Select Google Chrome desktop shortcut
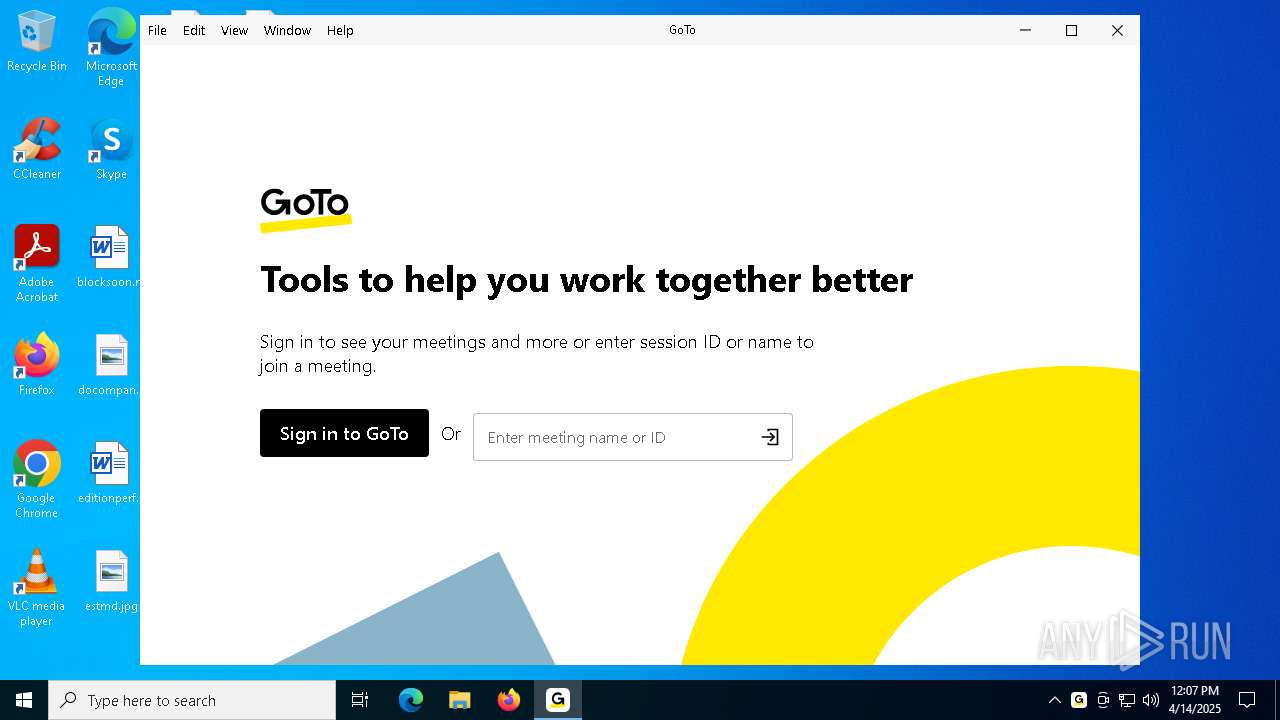The height and width of the screenshot is (720, 1280). pyautogui.click(x=37, y=480)
